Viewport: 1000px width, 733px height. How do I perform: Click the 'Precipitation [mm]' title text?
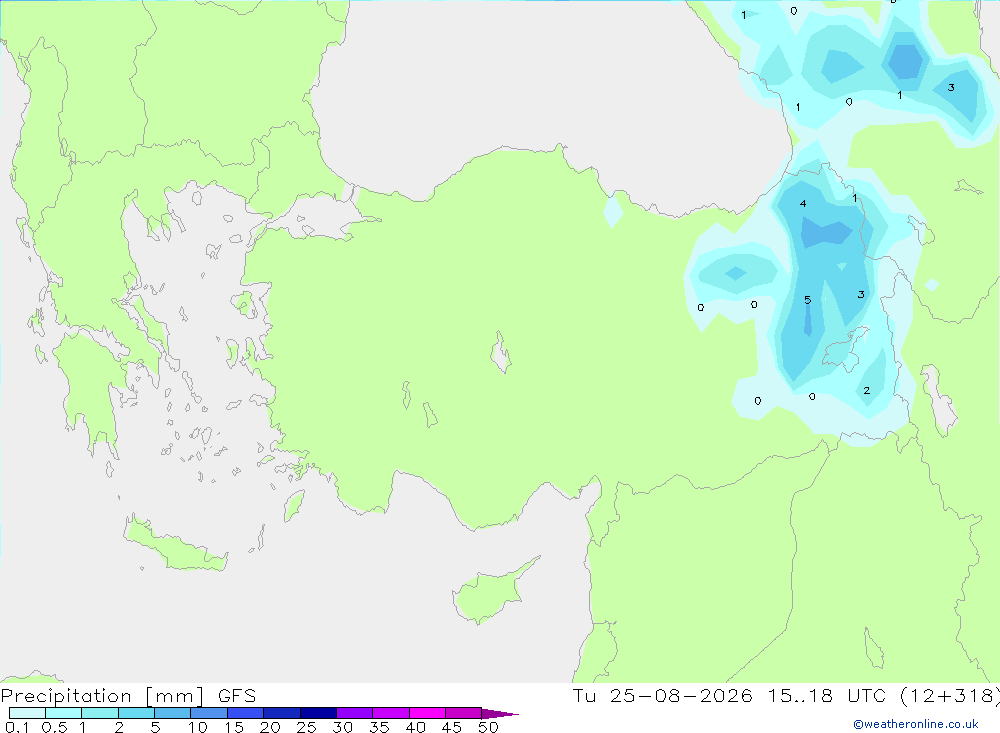(102, 696)
